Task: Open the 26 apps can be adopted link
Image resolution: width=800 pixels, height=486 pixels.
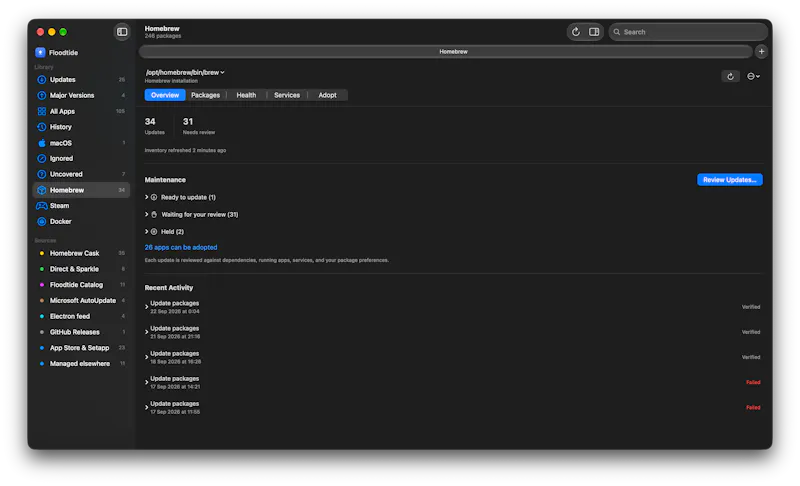Action: pyautogui.click(x=181, y=248)
